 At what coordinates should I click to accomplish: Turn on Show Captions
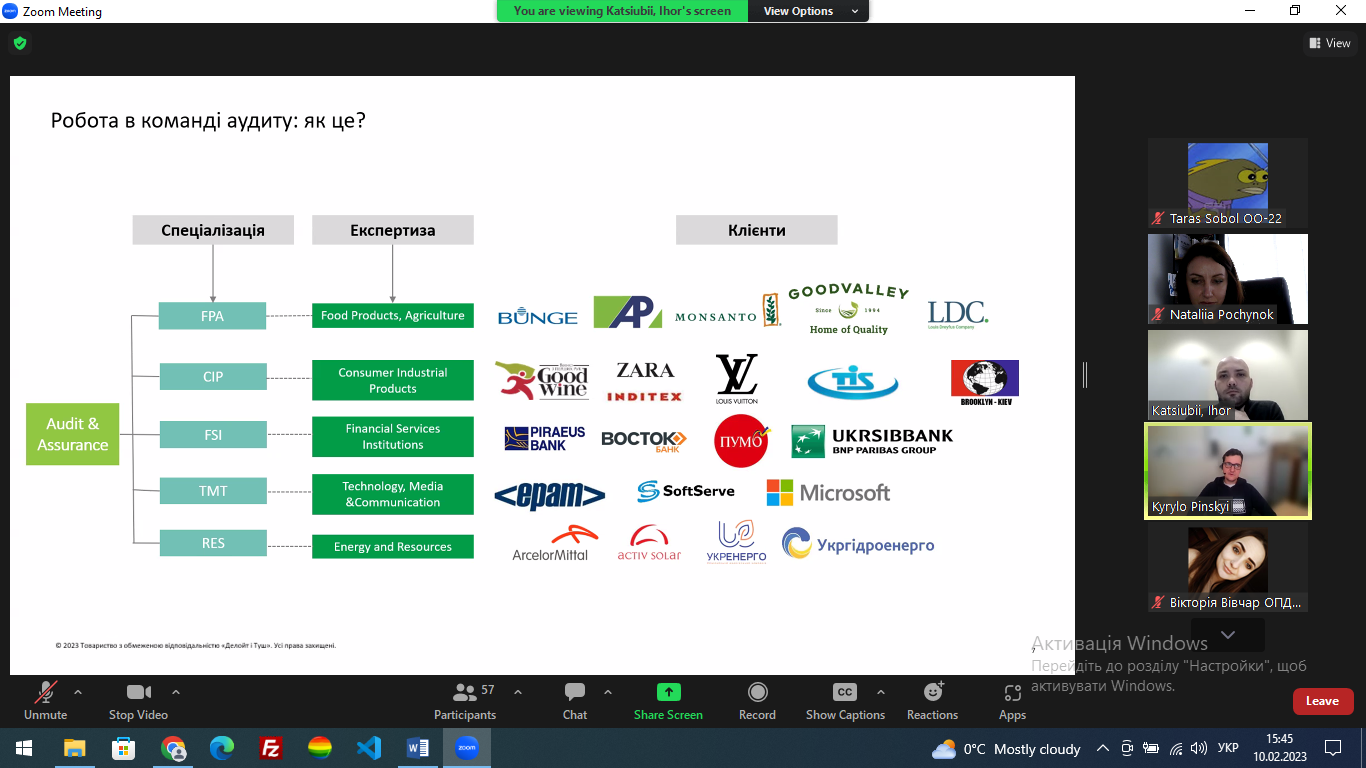pyautogui.click(x=845, y=700)
